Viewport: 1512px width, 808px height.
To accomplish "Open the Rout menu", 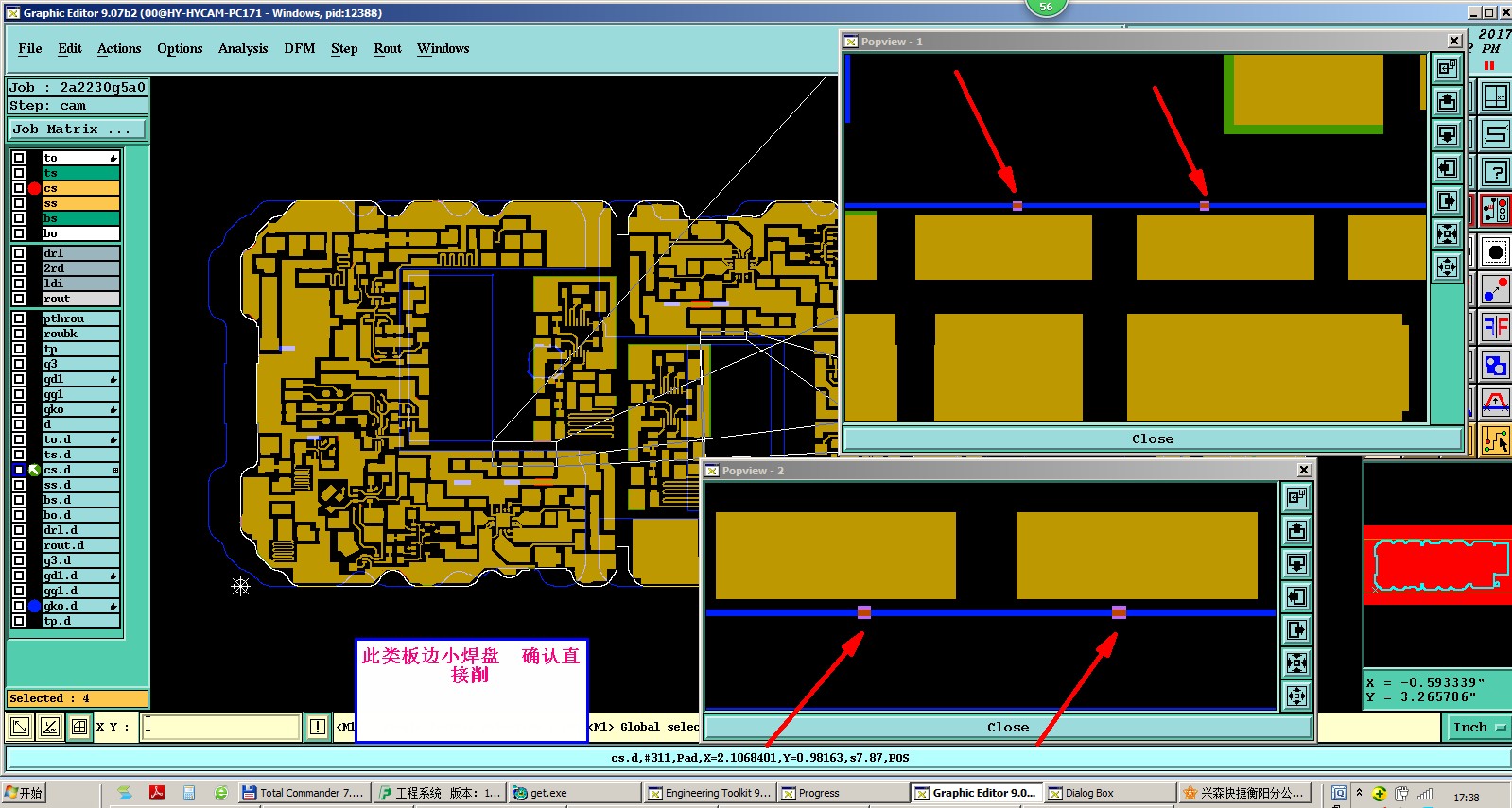I will [388, 48].
